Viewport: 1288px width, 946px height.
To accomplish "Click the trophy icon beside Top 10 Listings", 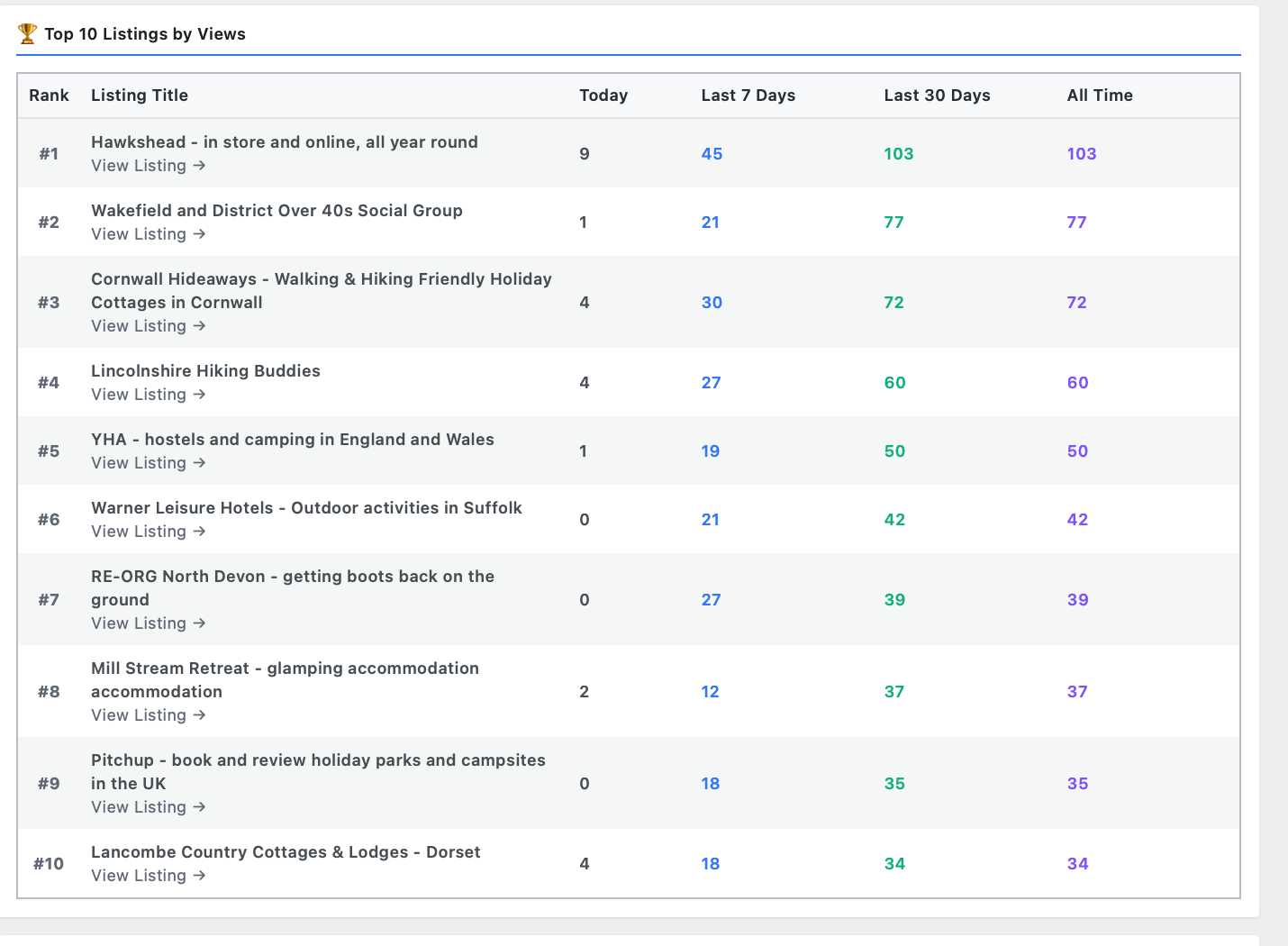I will (x=27, y=33).
